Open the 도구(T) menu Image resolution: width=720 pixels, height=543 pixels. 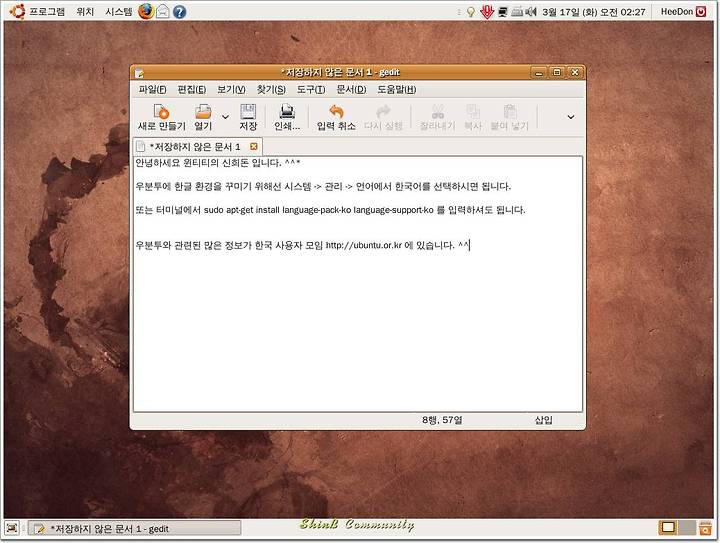coord(311,90)
